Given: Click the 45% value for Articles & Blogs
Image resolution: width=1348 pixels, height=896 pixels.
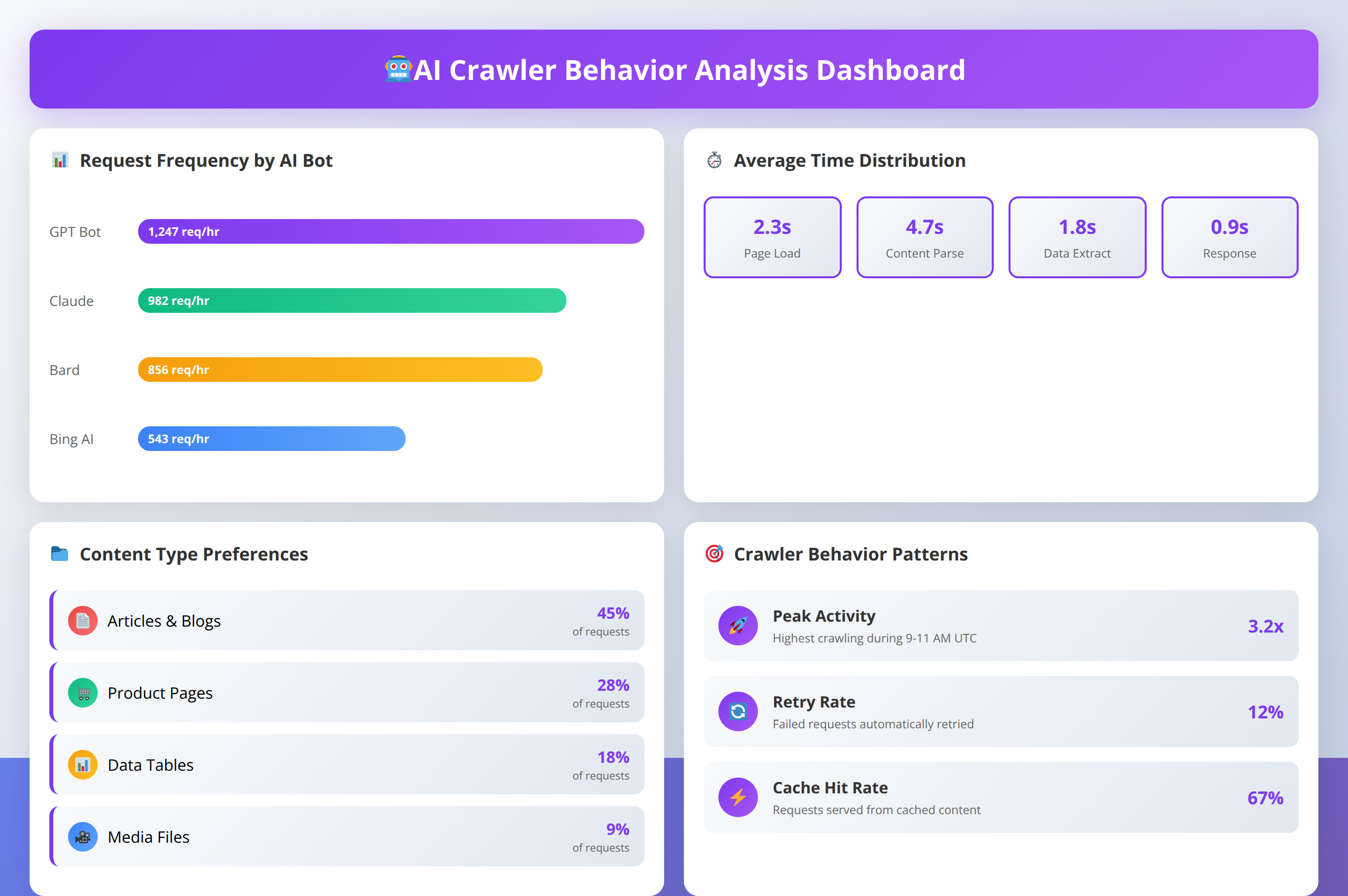Looking at the screenshot, I should click(613, 613).
